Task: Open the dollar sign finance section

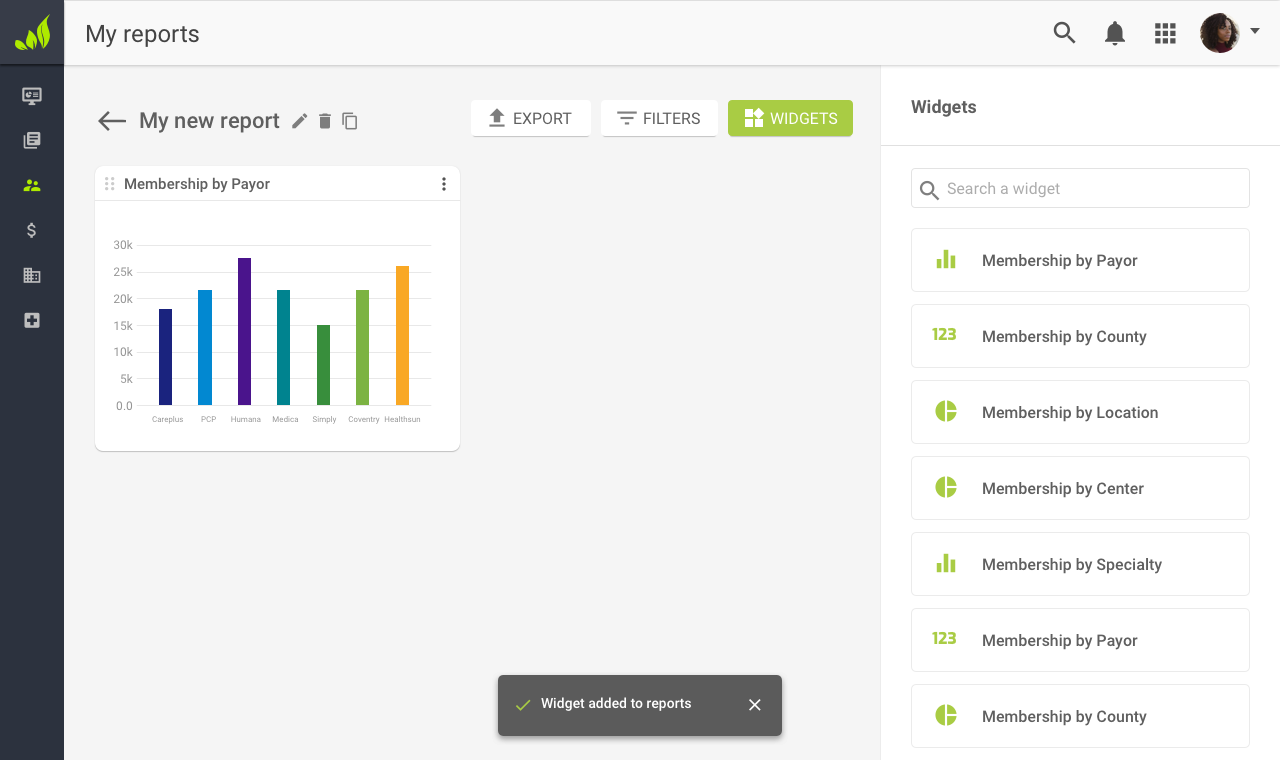Action: (x=32, y=230)
